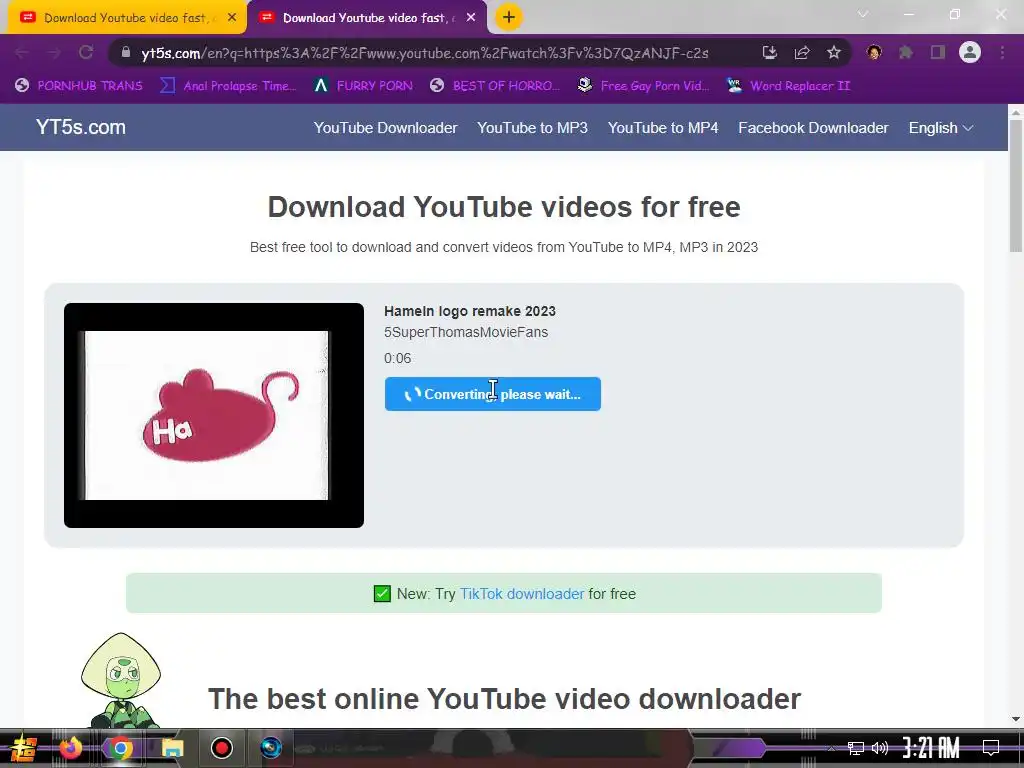
Task: Click the Hameln logo video thumbnail
Action: click(x=214, y=415)
